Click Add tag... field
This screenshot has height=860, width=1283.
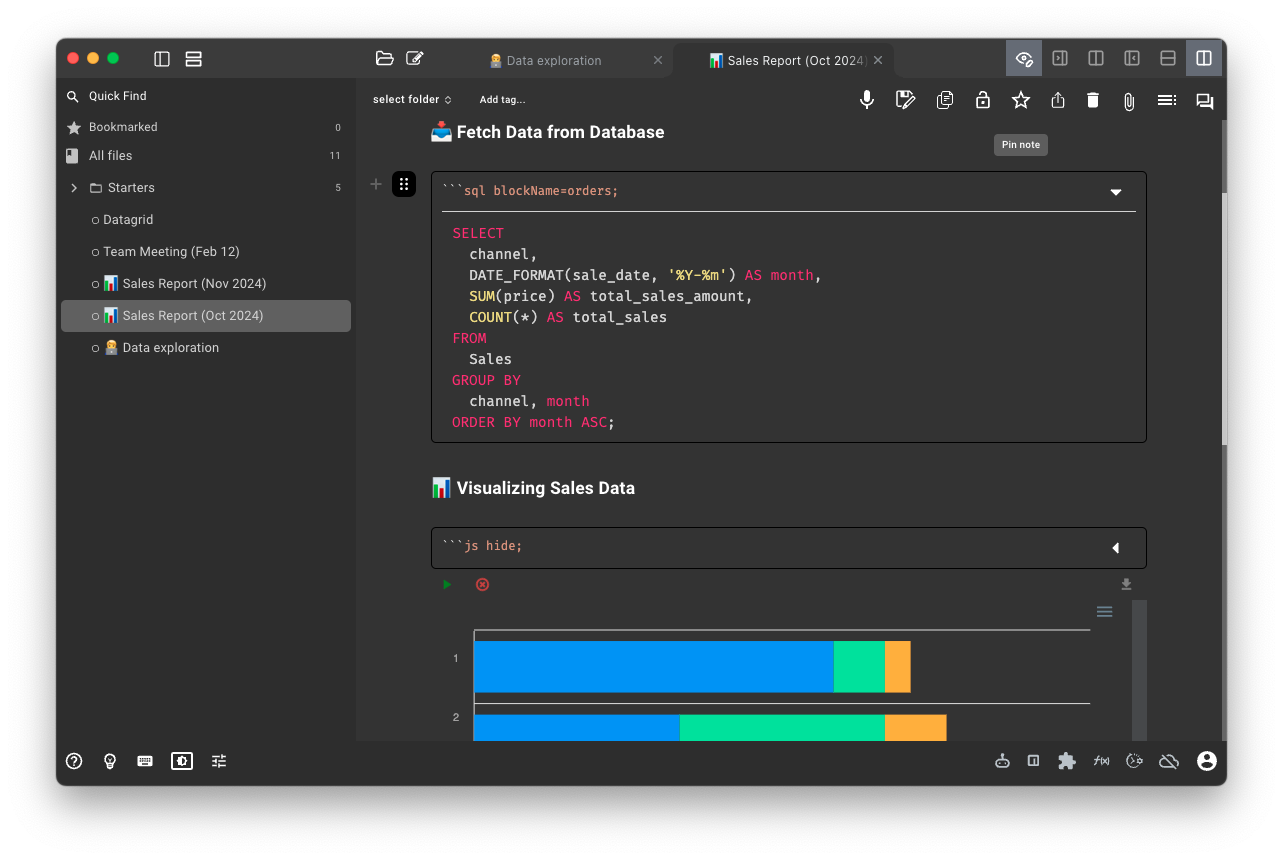pyautogui.click(x=502, y=100)
